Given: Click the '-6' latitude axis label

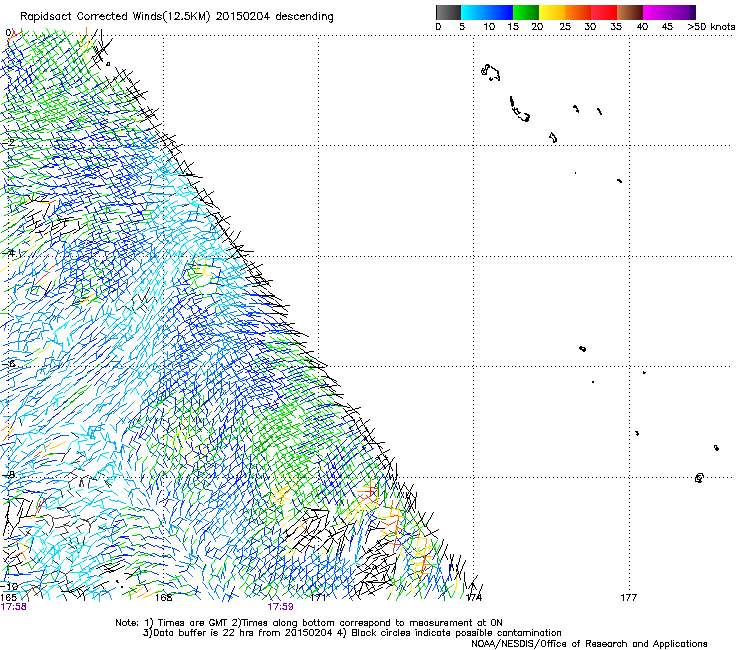Looking at the screenshot, I should 8,363.
